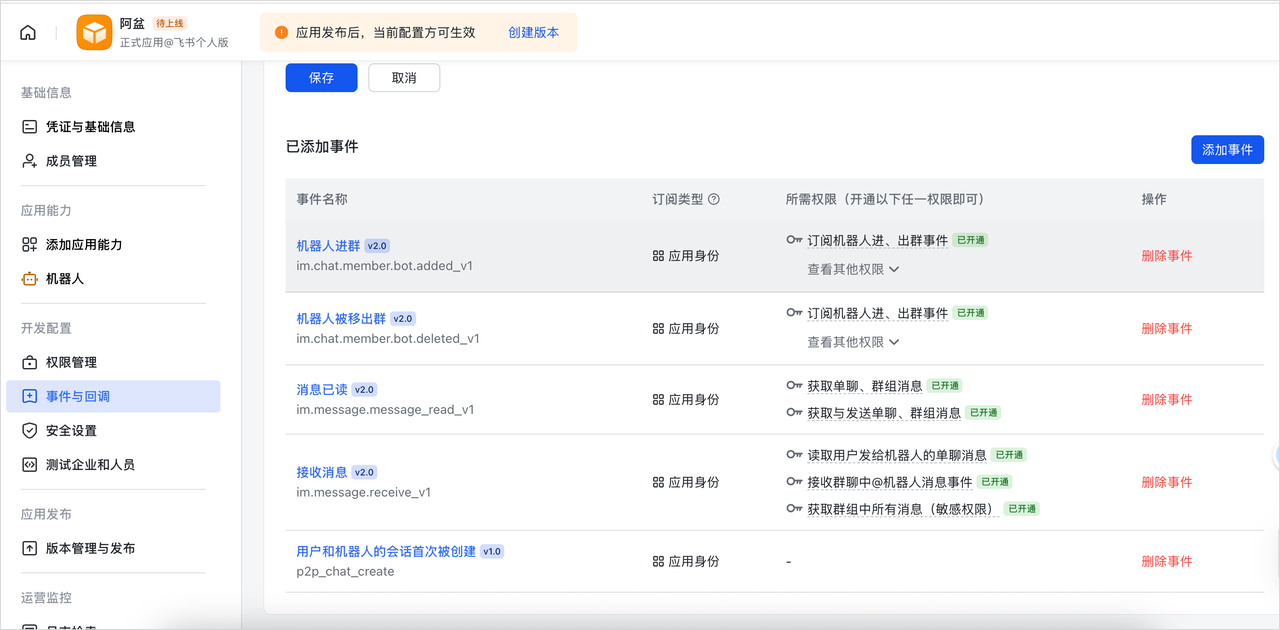Click 应用身份 icon in 接收消息 row
1280x630 pixels.
click(x=658, y=482)
